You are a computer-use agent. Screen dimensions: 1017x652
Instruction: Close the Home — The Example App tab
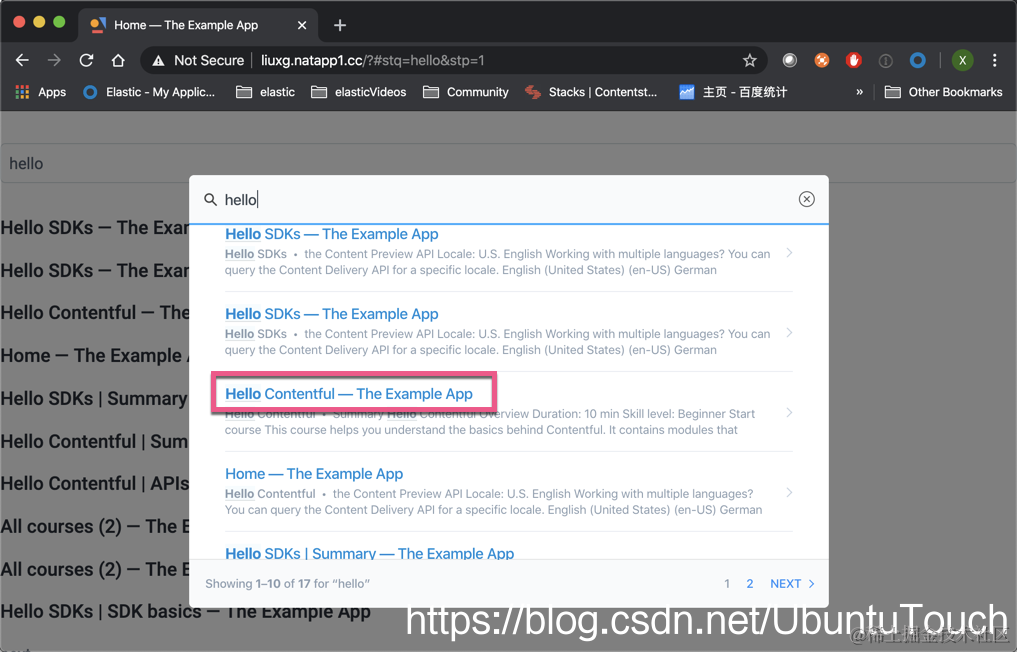(x=302, y=25)
